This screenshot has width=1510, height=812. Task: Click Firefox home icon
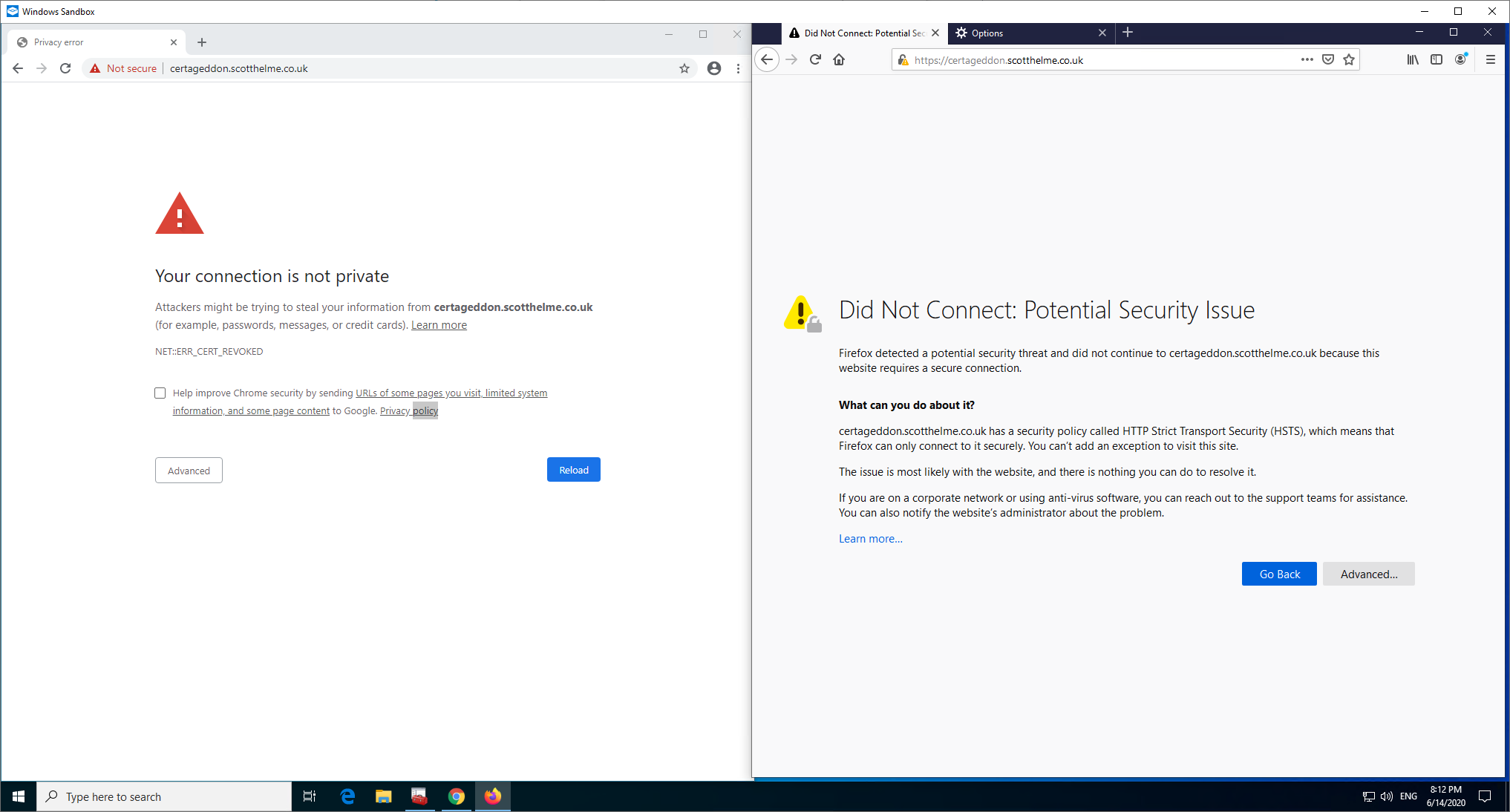(x=839, y=60)
